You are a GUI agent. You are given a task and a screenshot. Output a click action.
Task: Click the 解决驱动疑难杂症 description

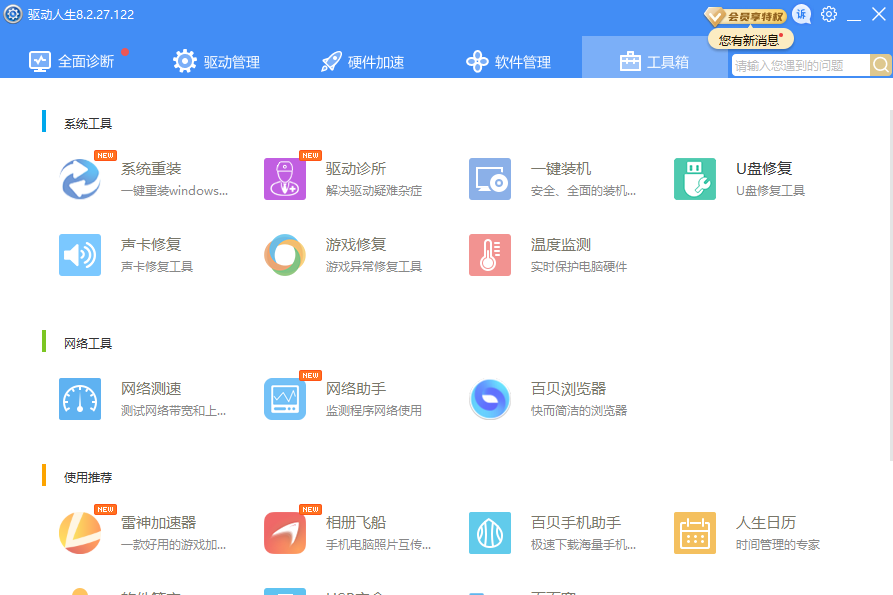point(374,191)
